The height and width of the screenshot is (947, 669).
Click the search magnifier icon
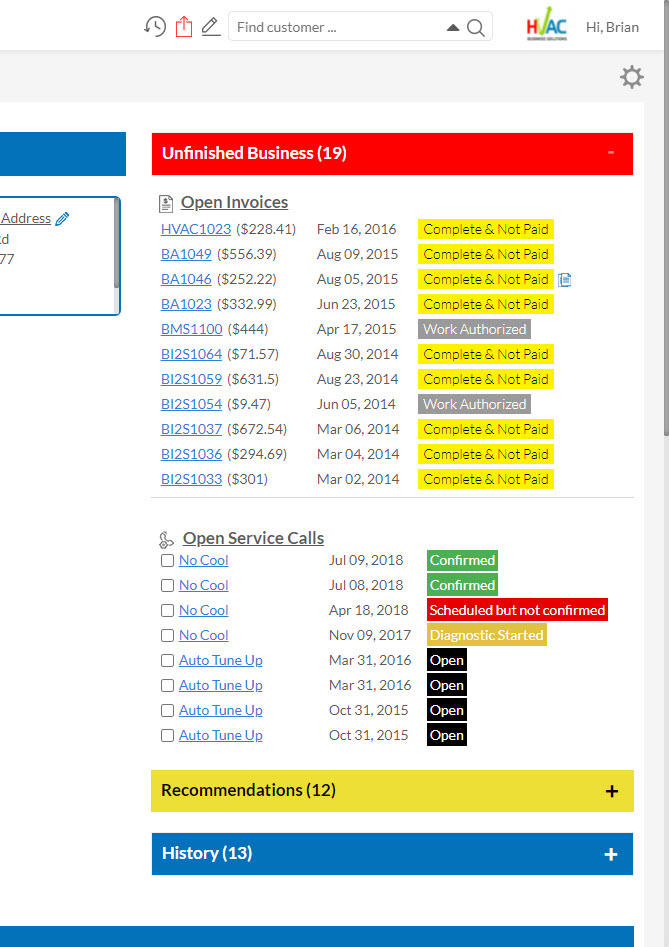(x=476, y=28)
